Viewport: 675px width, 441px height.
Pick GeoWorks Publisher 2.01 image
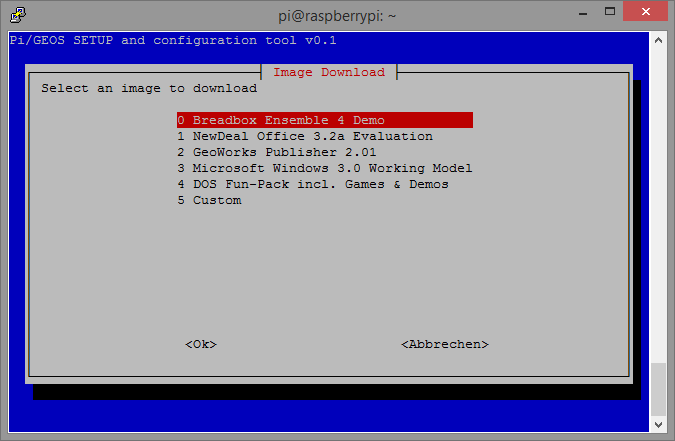pyautogui.click(x=276, y=152)
